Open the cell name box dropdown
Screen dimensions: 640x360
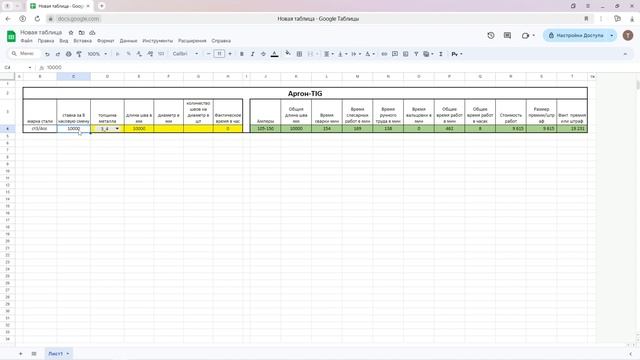(30, 67)
